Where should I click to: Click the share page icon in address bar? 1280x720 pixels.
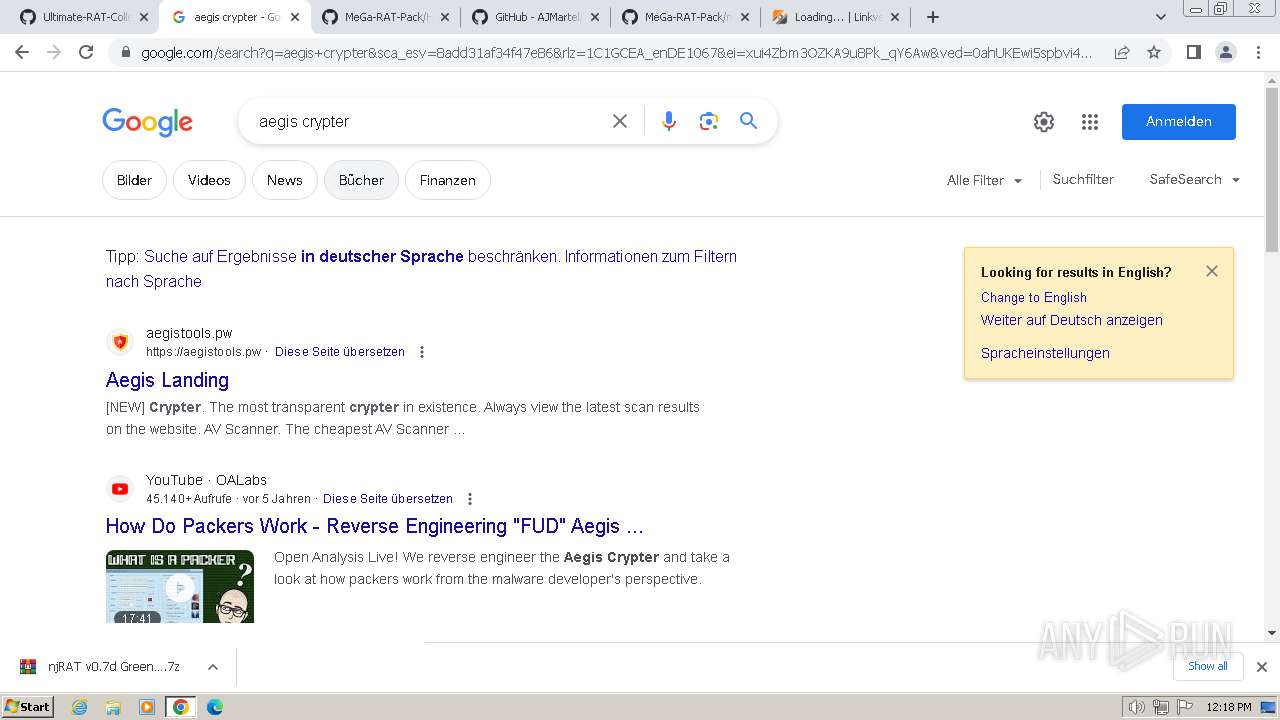tap(1122, 52)
